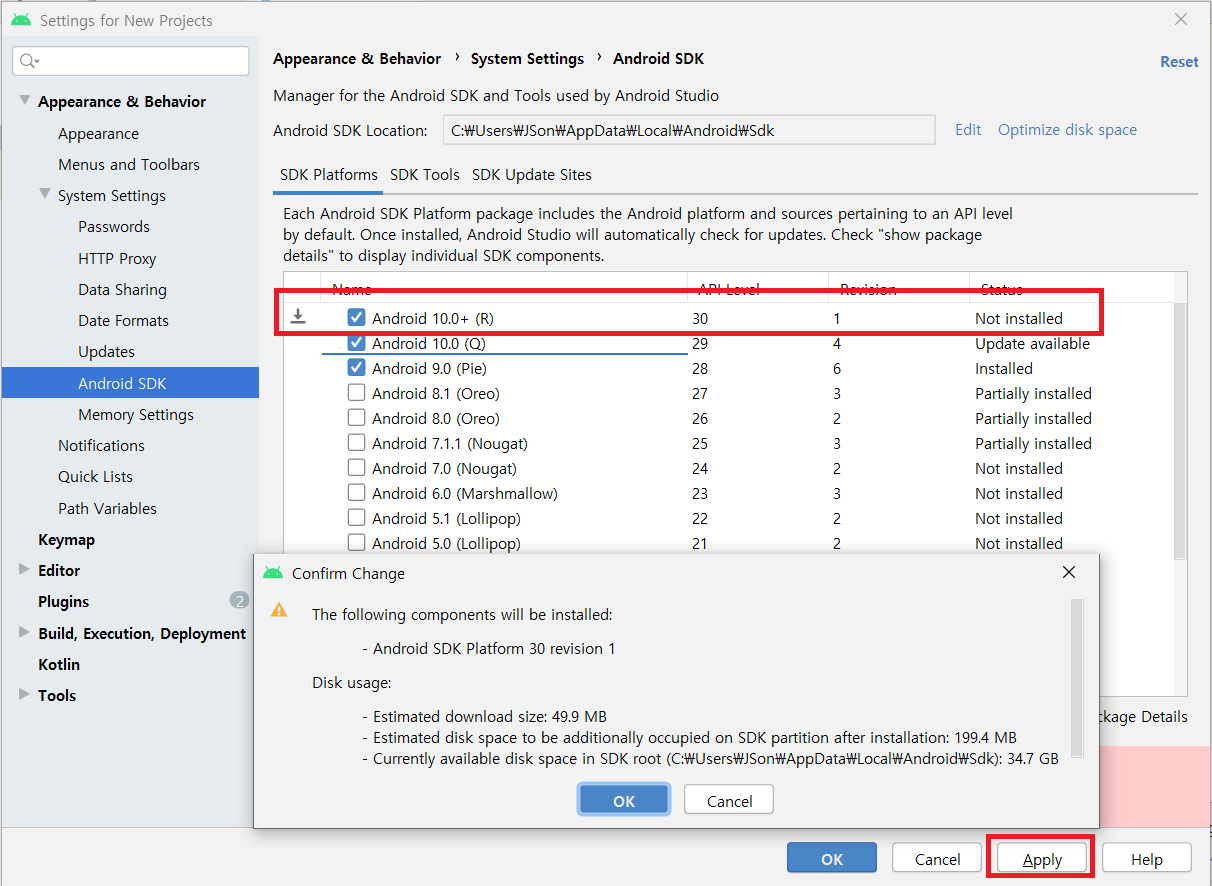Open Data Sharing settings
The width and height of the screenshot is (1212, 886).
[x=122, y=289]
